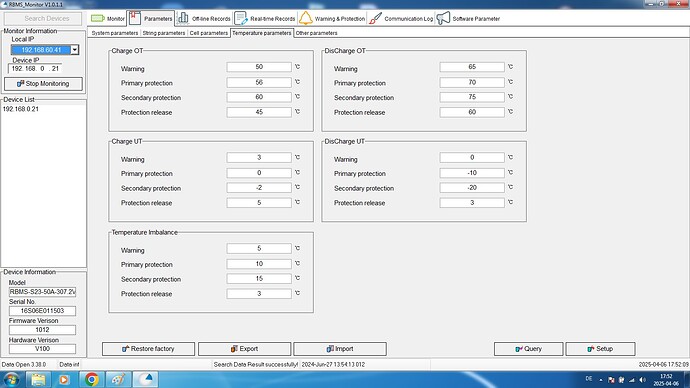Viewport: 690px width, 388px height.
Task: Click the Firmware Version field 1012
Action: click(42, 330)
